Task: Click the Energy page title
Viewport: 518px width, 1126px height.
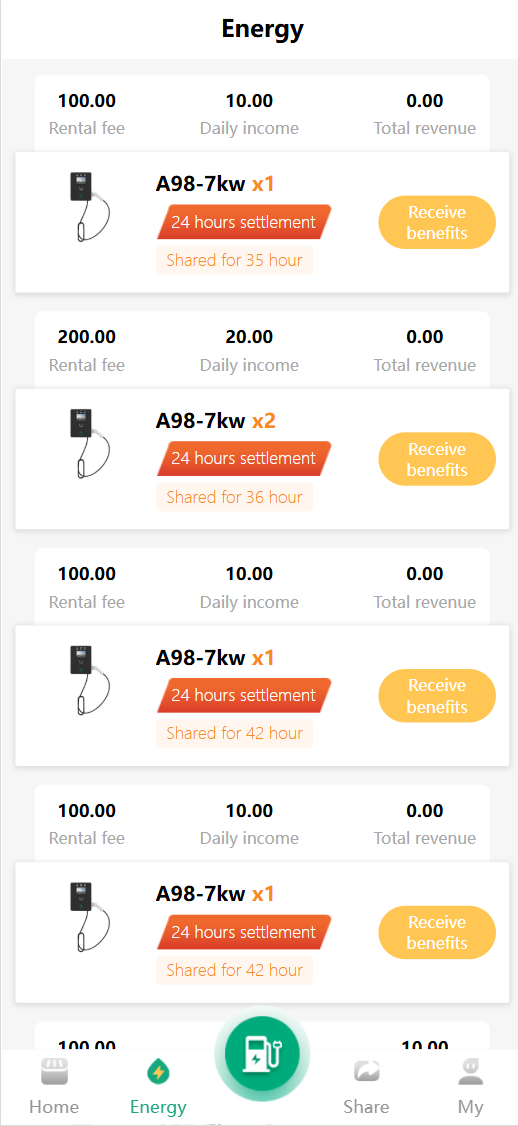Action: pyautogui.click(x=262, y=29)
